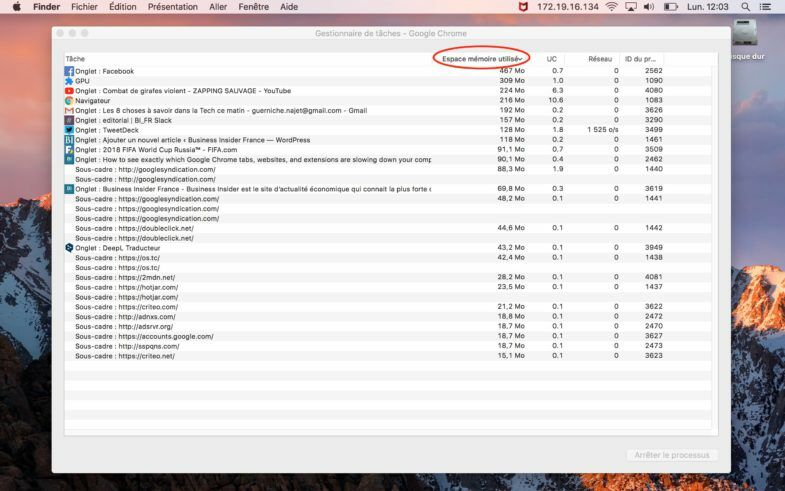Click the hard disk icon on the desktop
Image resolution: width=785 pixels, height=491 pixels.
[x=745, y=33]
